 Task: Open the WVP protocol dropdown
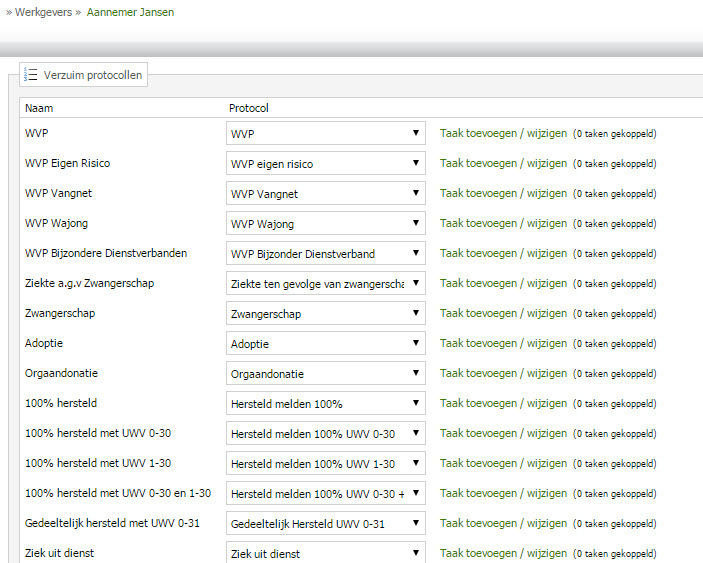(325, 133)
